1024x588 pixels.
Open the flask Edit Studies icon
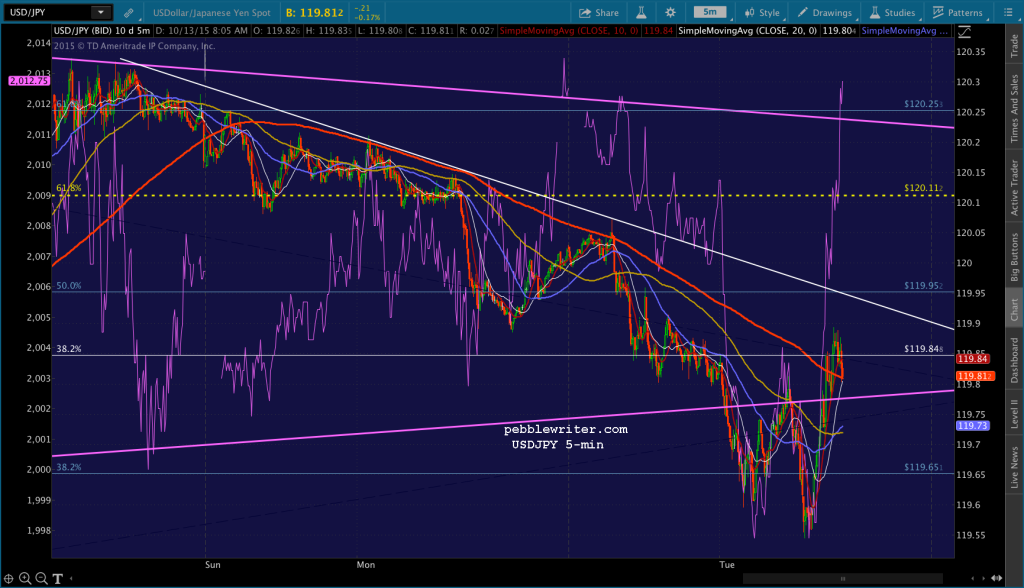coord(641,12)
